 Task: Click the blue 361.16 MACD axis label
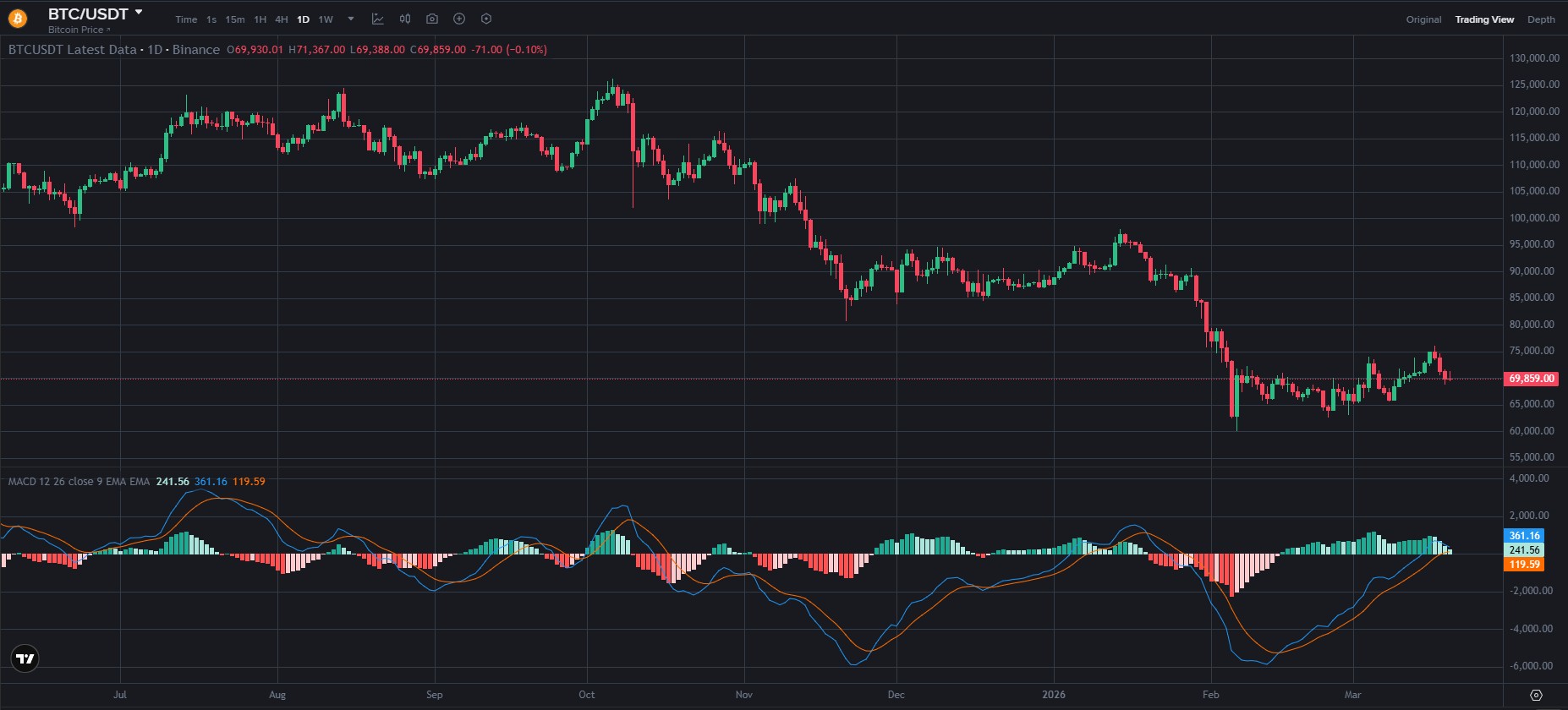tap(1525, 536)
